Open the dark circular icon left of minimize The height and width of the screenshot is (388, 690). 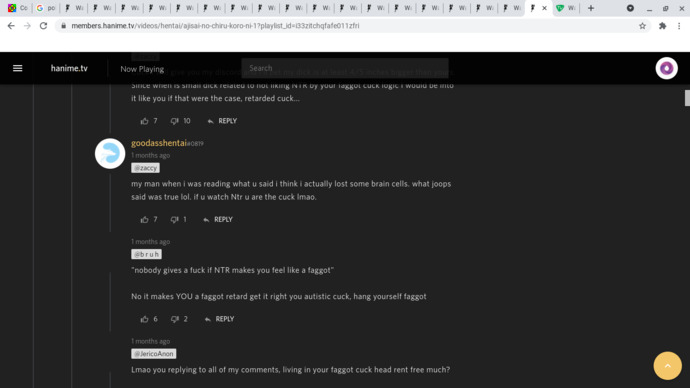click(x=630, y=8)
